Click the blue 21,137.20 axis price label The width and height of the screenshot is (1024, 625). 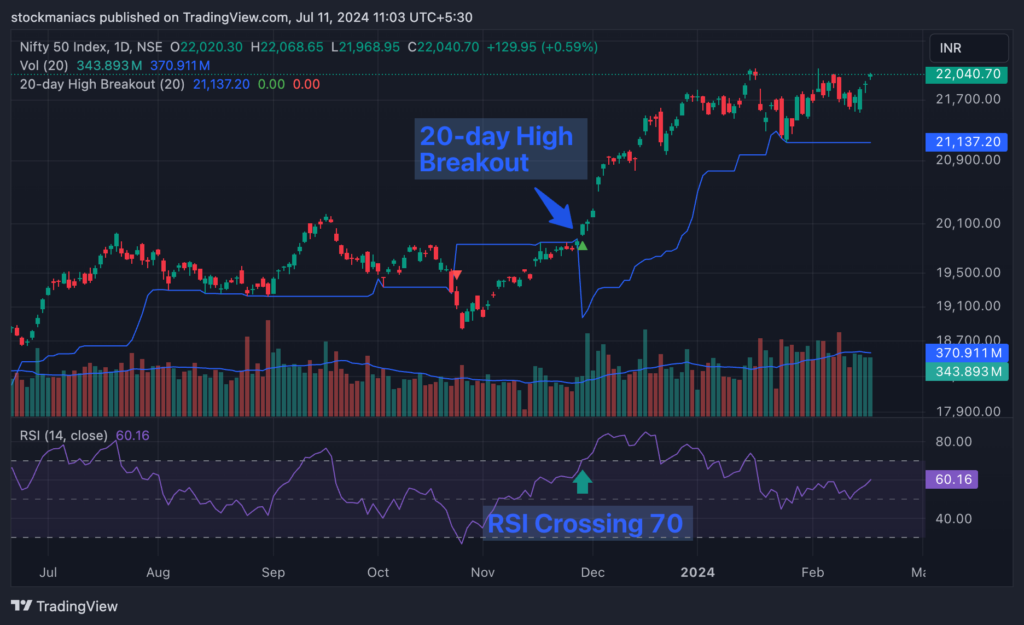967,142
